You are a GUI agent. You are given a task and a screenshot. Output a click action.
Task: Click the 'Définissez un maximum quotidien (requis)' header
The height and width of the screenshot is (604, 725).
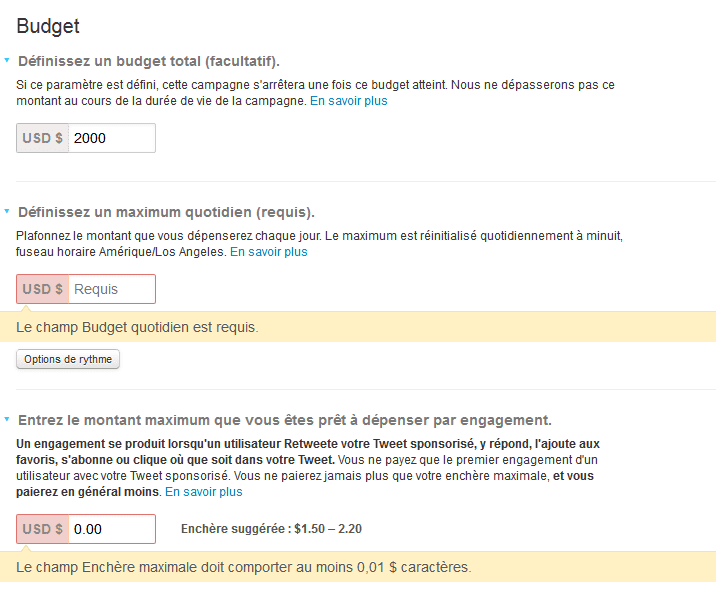166,212
